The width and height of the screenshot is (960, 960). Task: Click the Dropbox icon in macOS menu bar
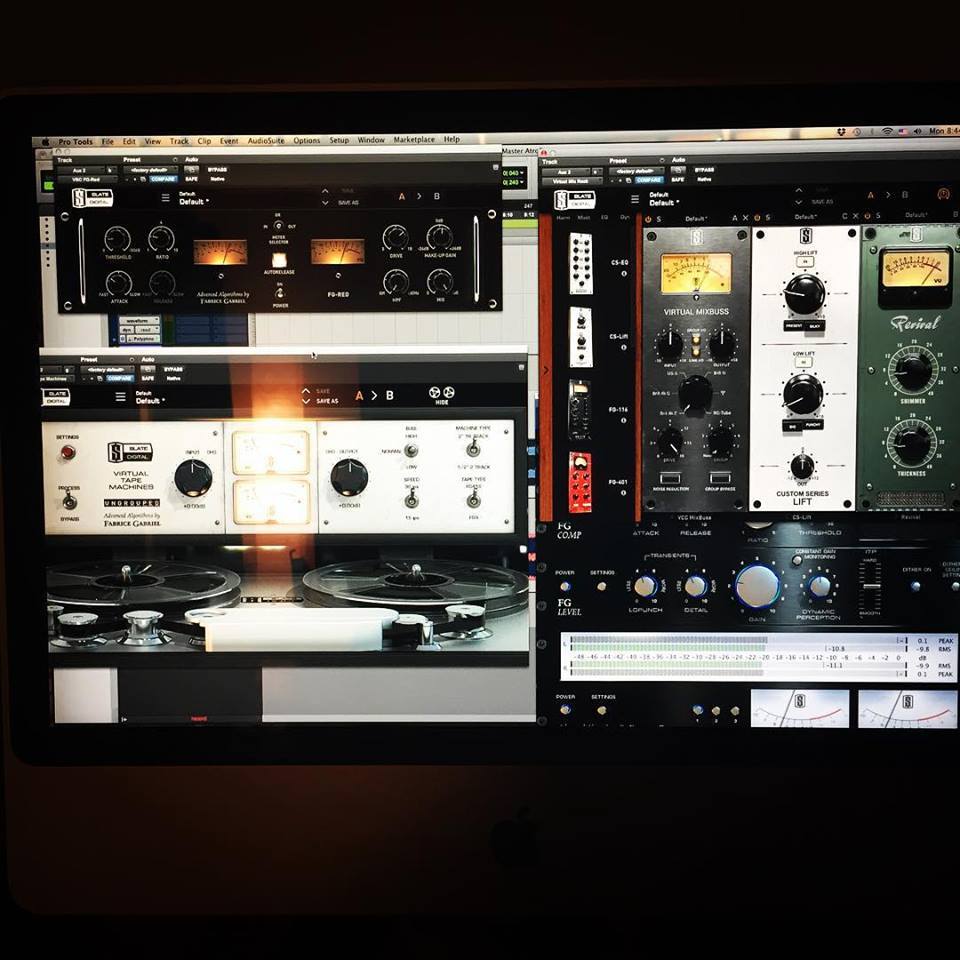pyautogui.click(x=841, y=132)
